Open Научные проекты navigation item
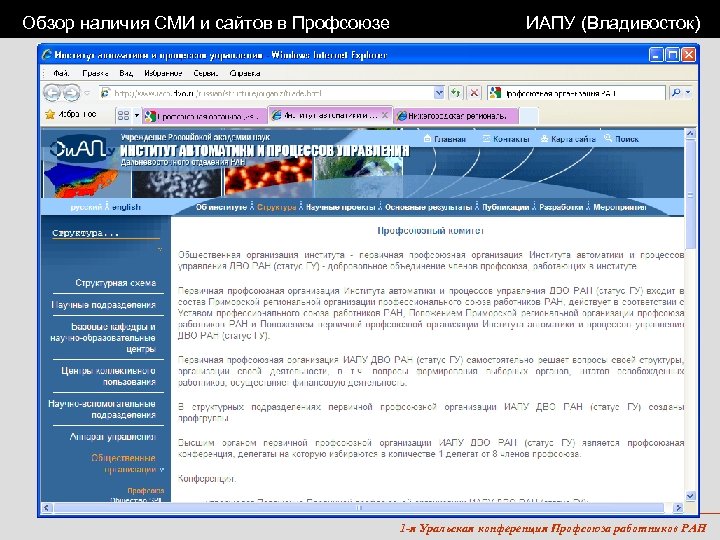This screenshot has width=720, height=540. [340, 207]
